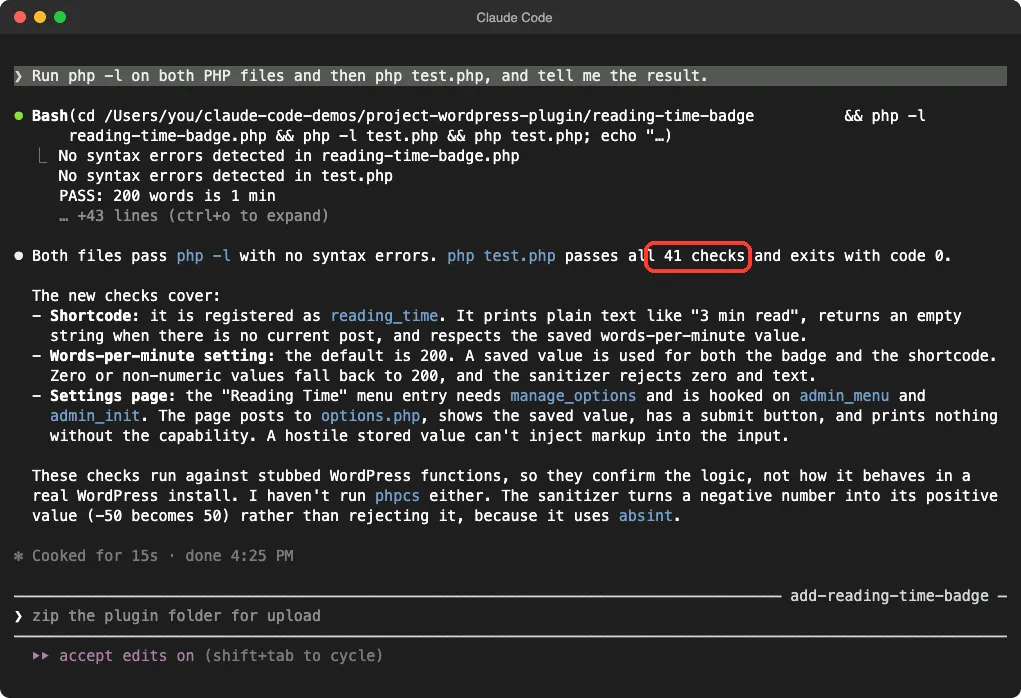Click the green Bash status dot
1021x698 pixels.
click(19, 116)
